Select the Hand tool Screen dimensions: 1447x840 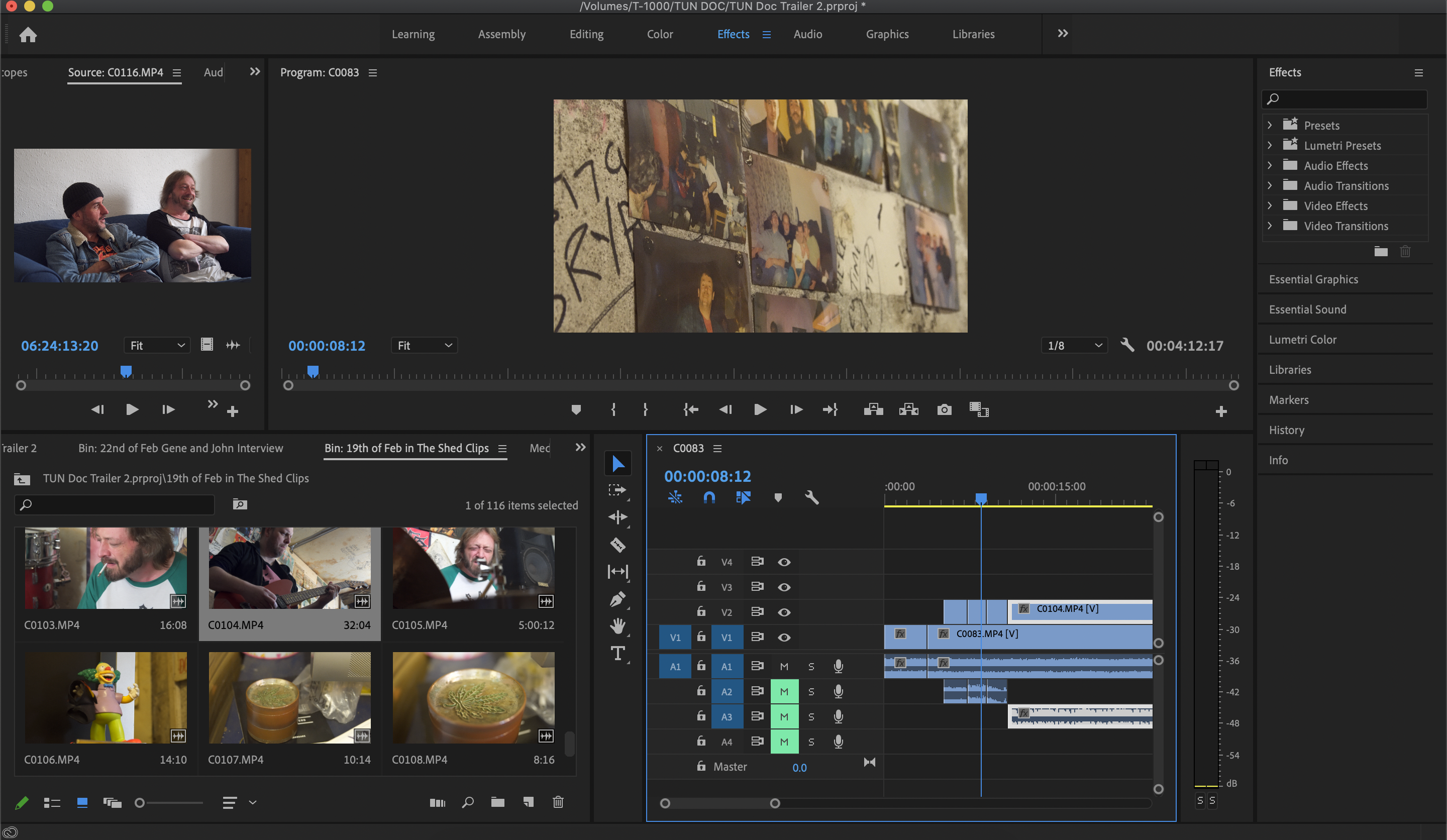617,625
